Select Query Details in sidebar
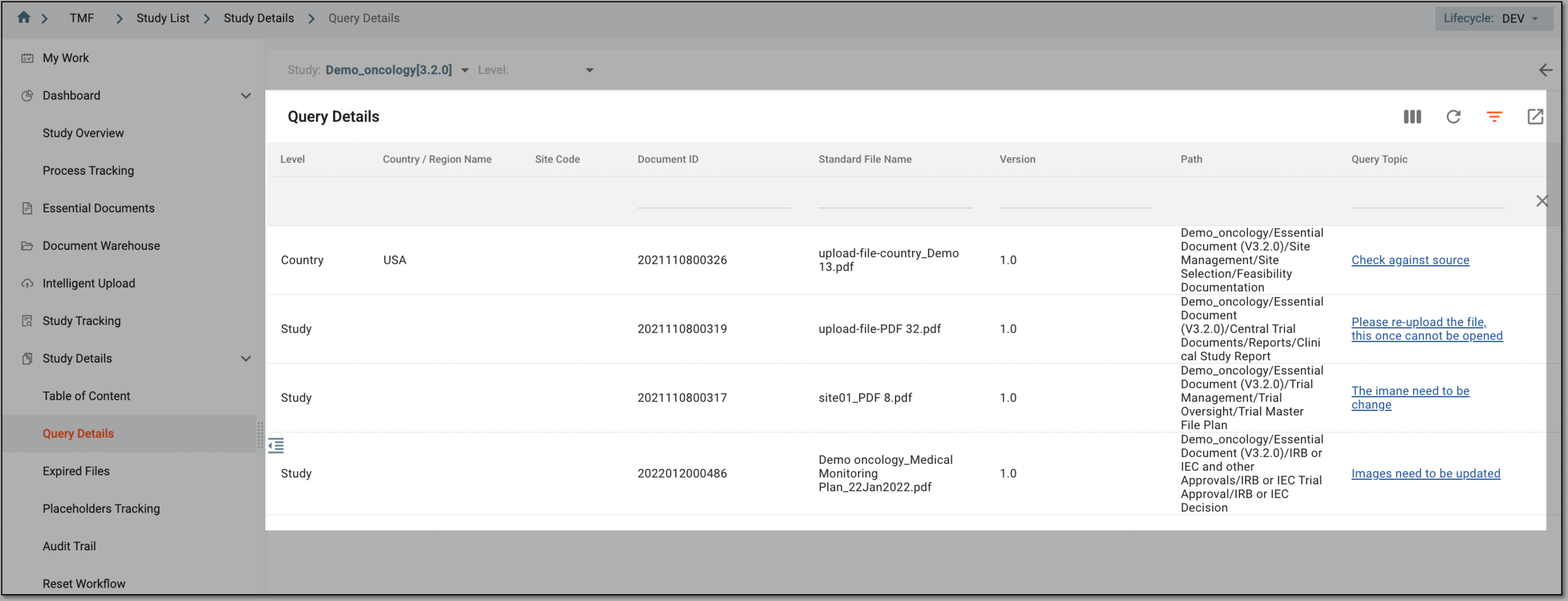1568x601 pixels. (x=78, y=434)
